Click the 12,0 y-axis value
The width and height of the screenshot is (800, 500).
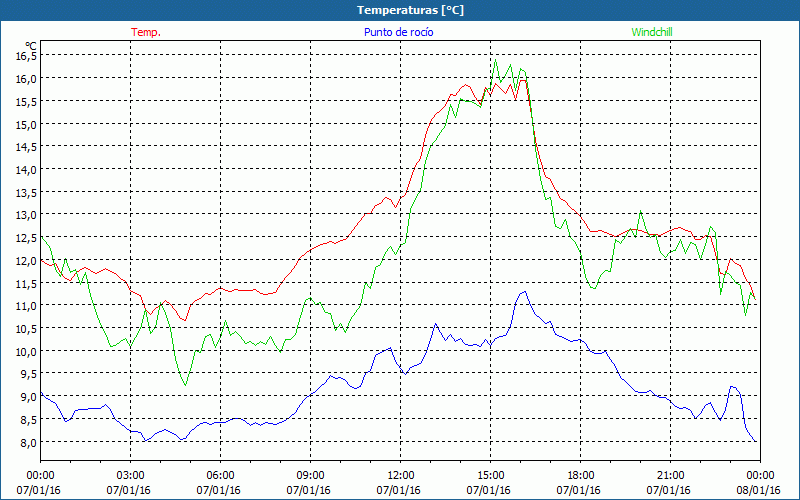tap(26, 261)
